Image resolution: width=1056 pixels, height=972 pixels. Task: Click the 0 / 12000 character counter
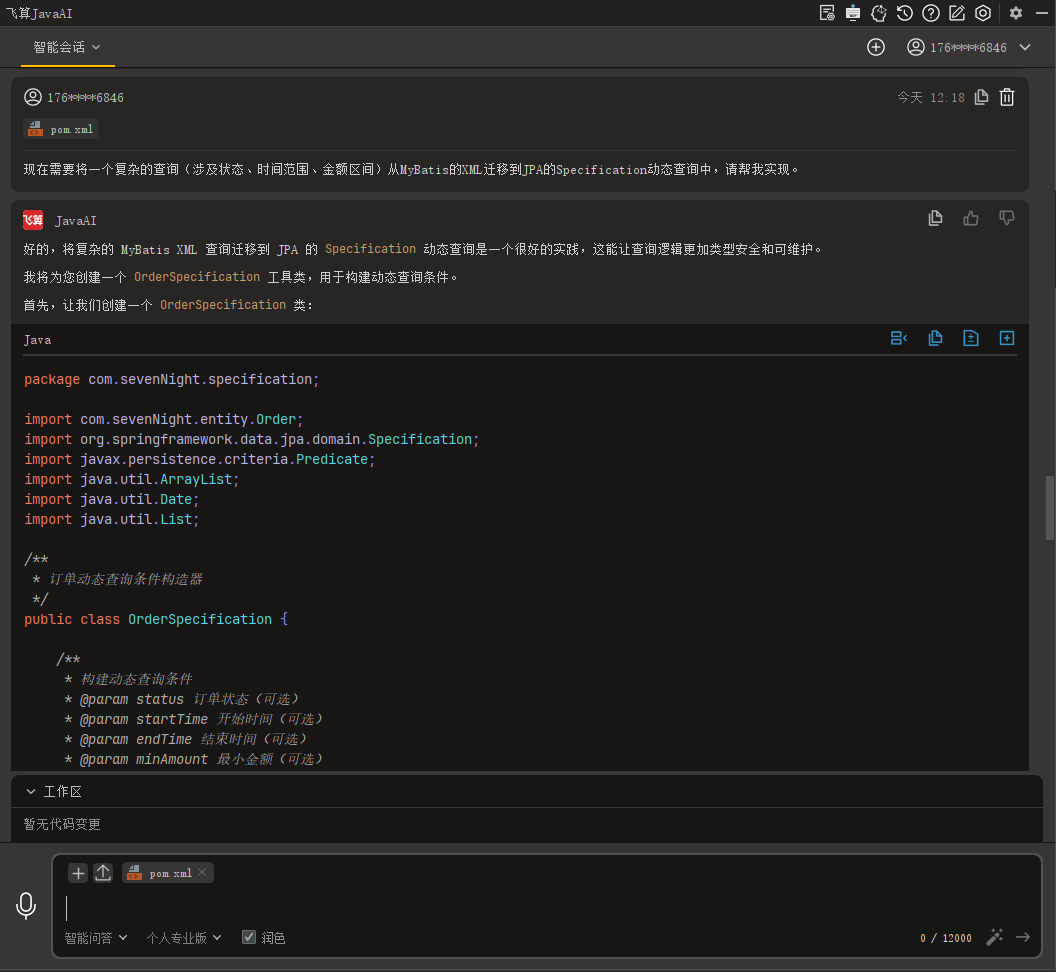(946, 938)
